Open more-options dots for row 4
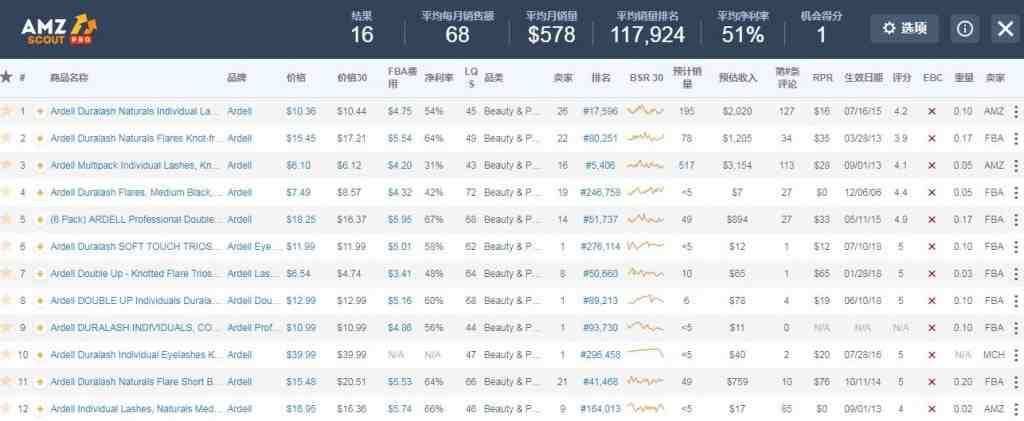This screenshot has width=1024, height=421. pos(1016,193)
